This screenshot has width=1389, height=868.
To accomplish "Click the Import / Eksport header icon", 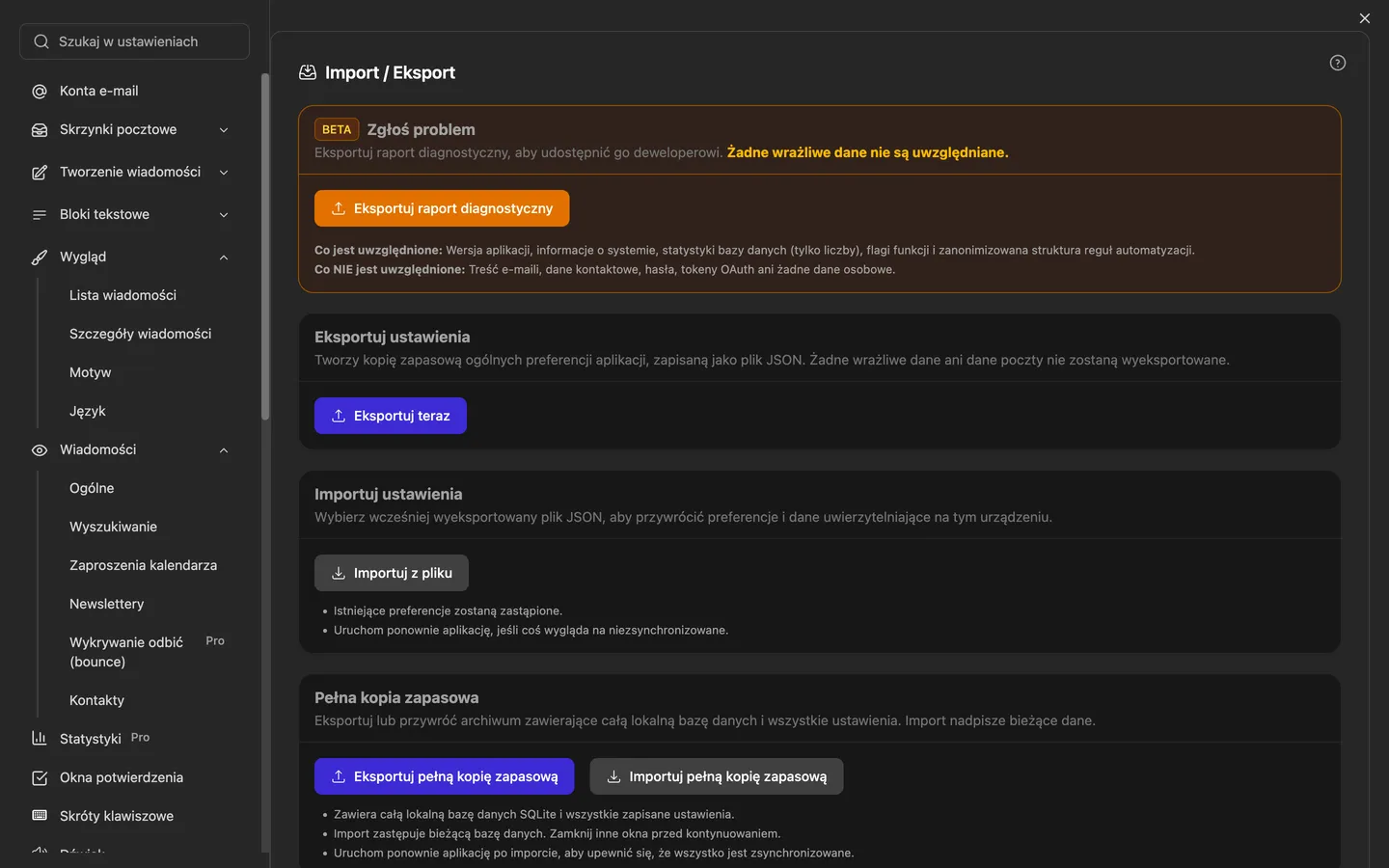I will click(x=308, y=72).
